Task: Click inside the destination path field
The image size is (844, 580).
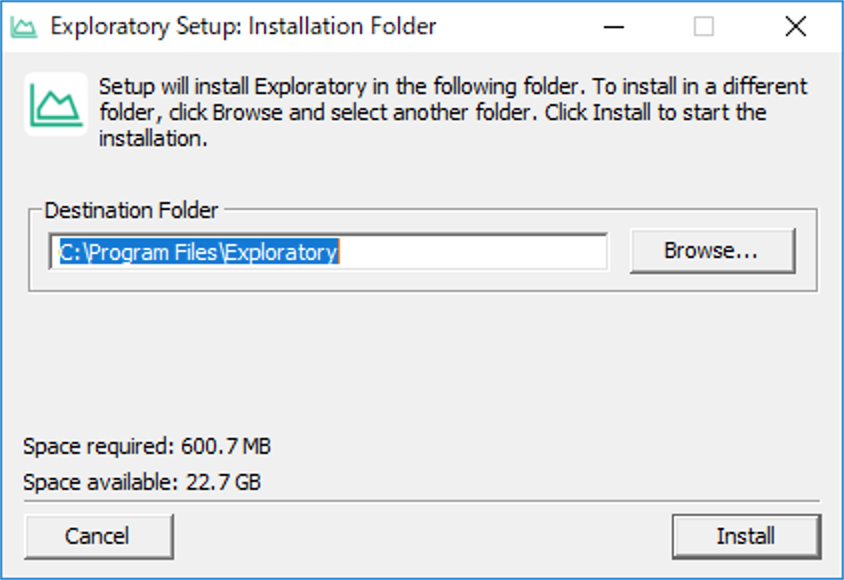Action: [328, 252]
